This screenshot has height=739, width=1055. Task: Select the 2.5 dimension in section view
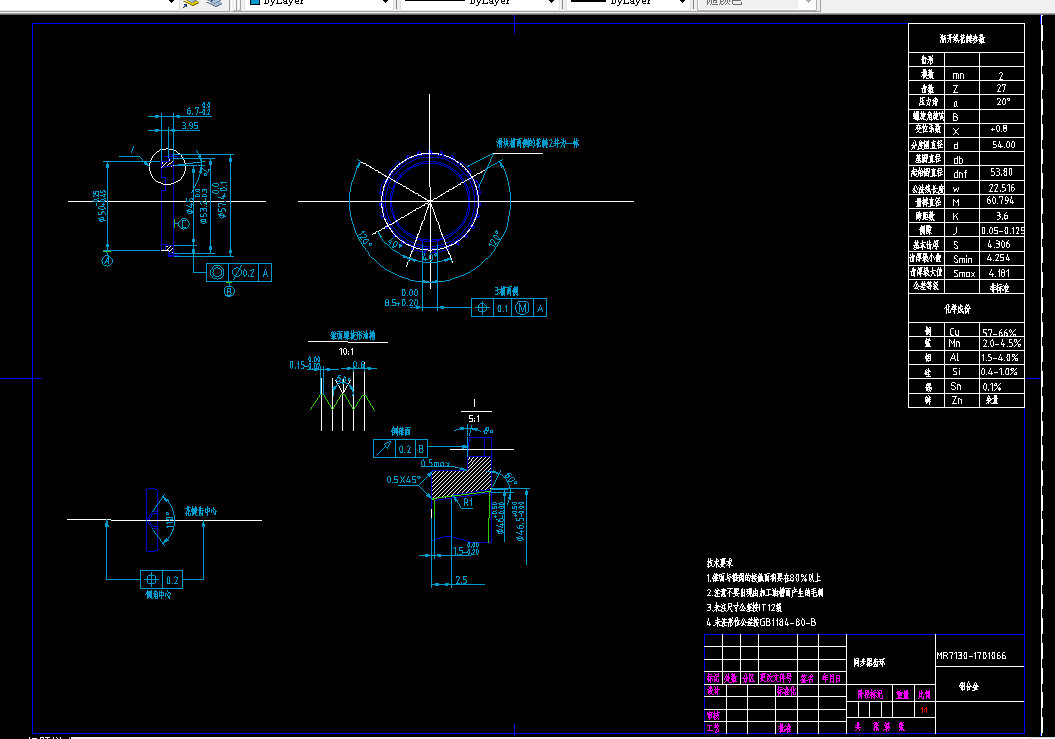point(462,579)
